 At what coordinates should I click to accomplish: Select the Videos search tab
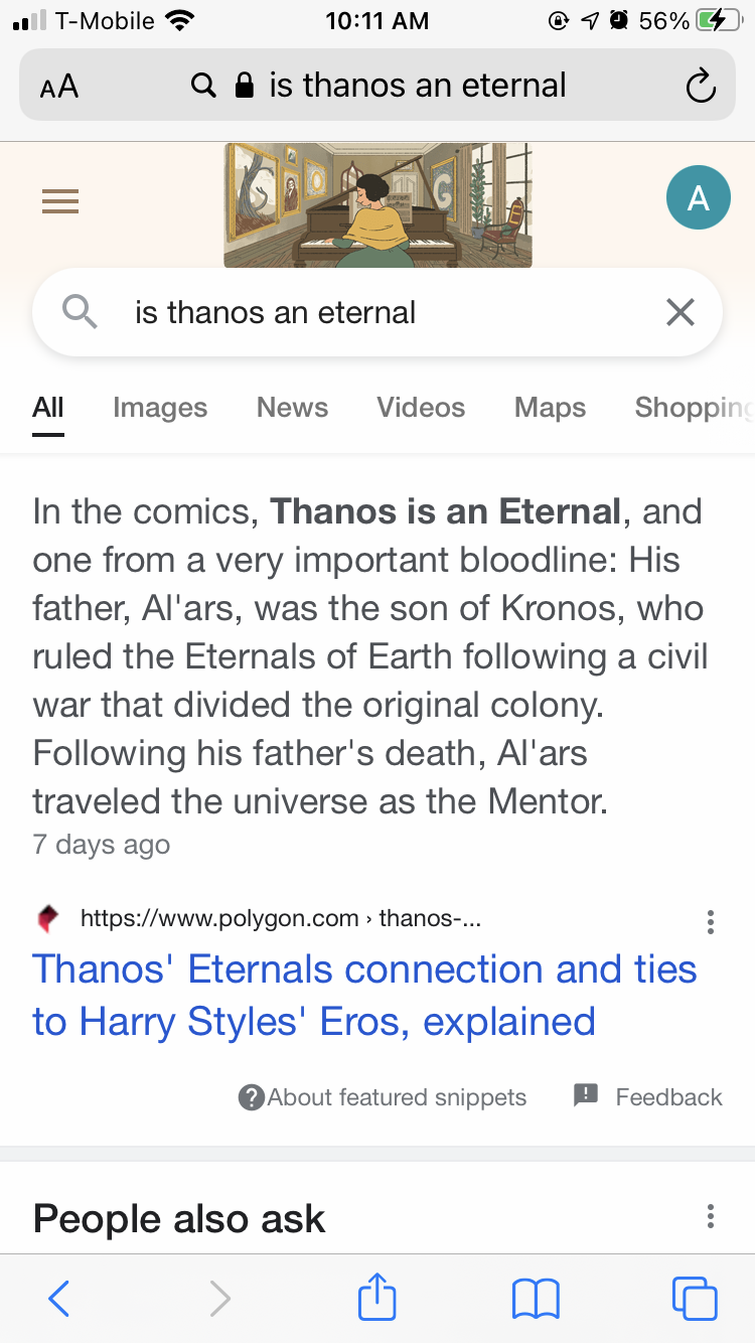(421, 407)
